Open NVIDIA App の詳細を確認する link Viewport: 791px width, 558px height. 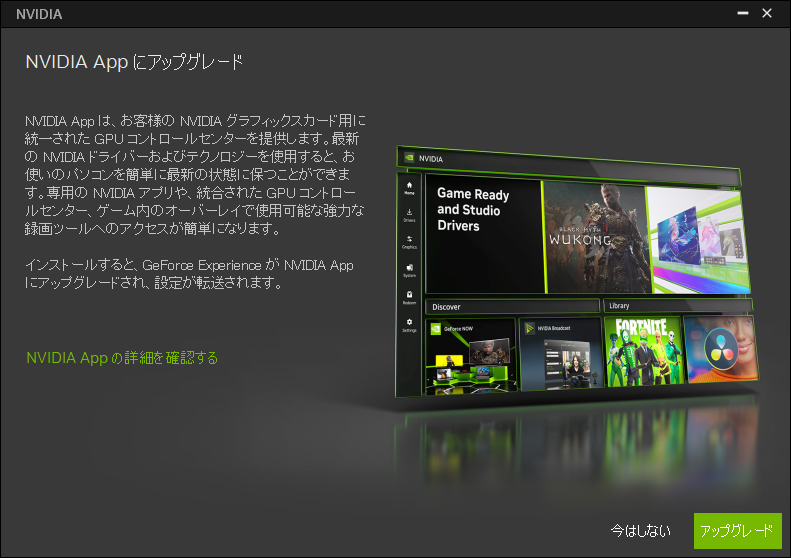[122, 357]
